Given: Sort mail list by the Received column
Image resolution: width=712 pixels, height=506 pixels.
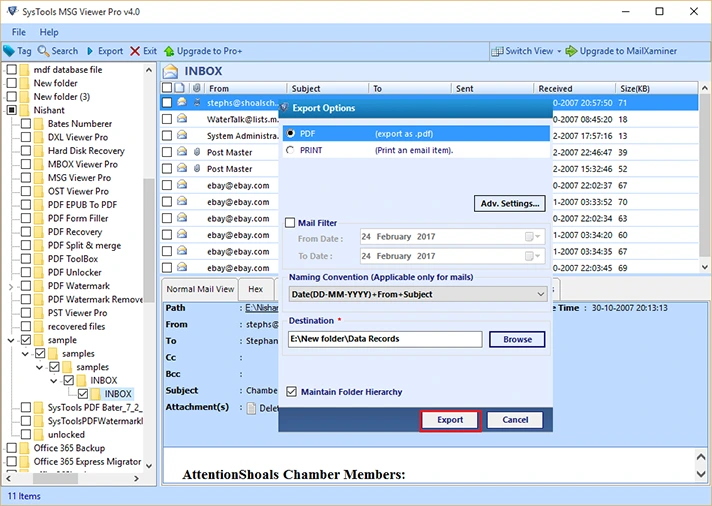Looking at the screenshot, I should (574, 88).
